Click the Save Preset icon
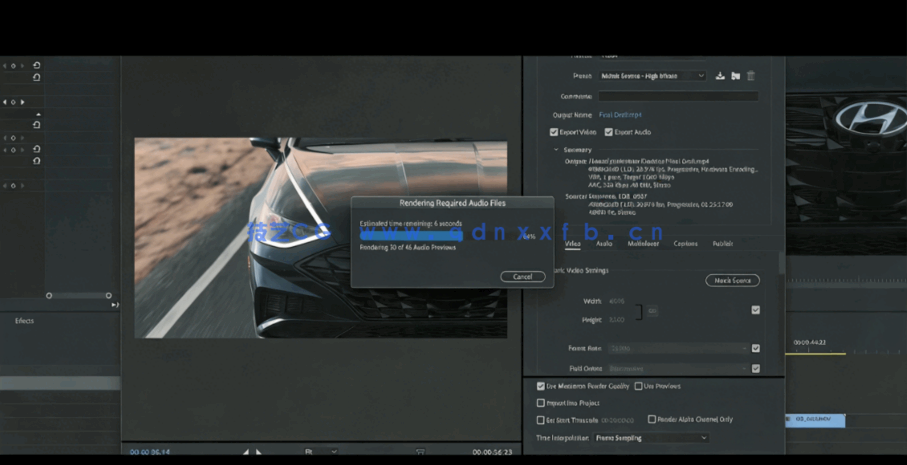Screen dimensions: 907x465 pos(720,76)
